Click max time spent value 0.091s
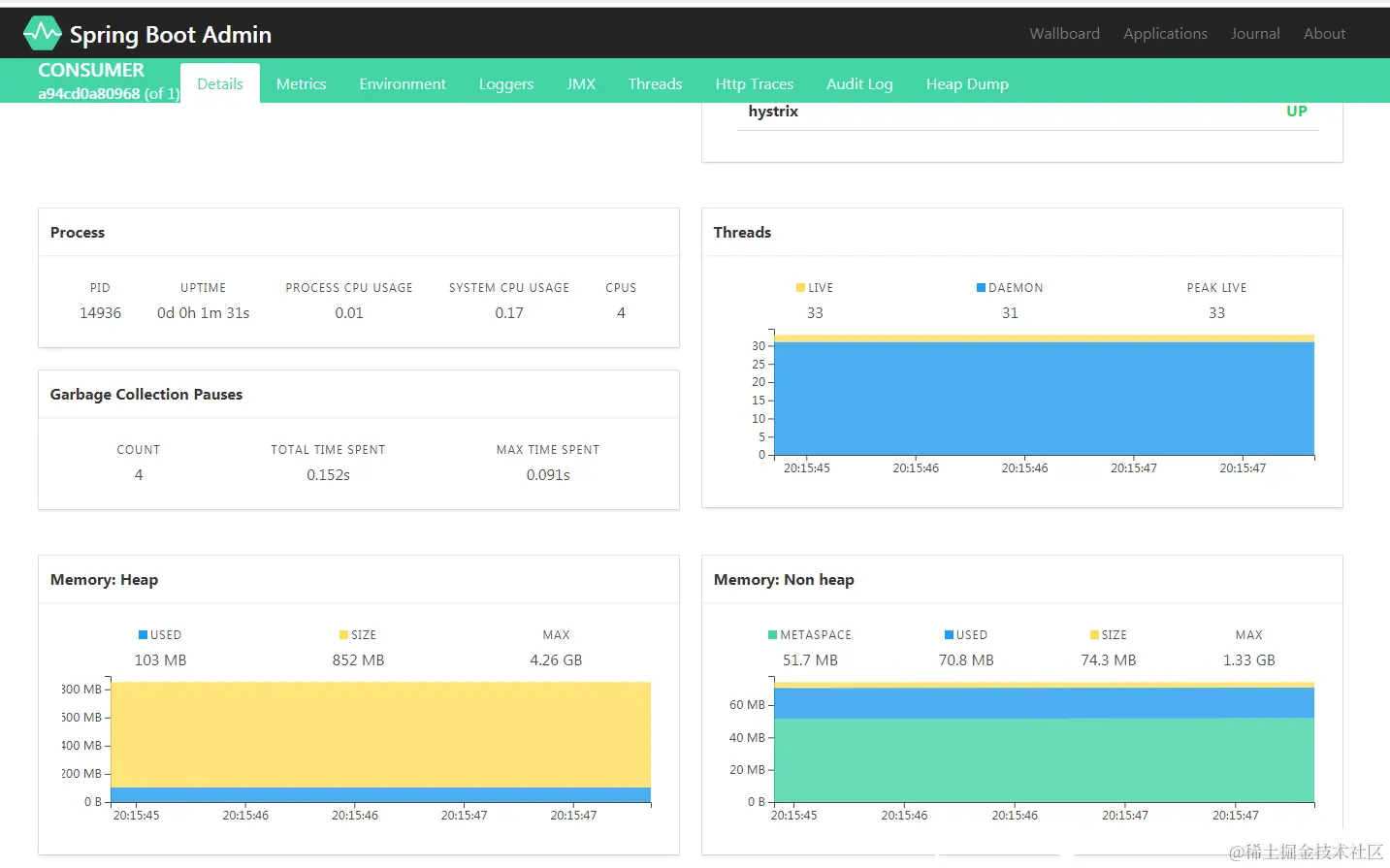Screen dimensions: 1390x868 (x=548, y=475)
